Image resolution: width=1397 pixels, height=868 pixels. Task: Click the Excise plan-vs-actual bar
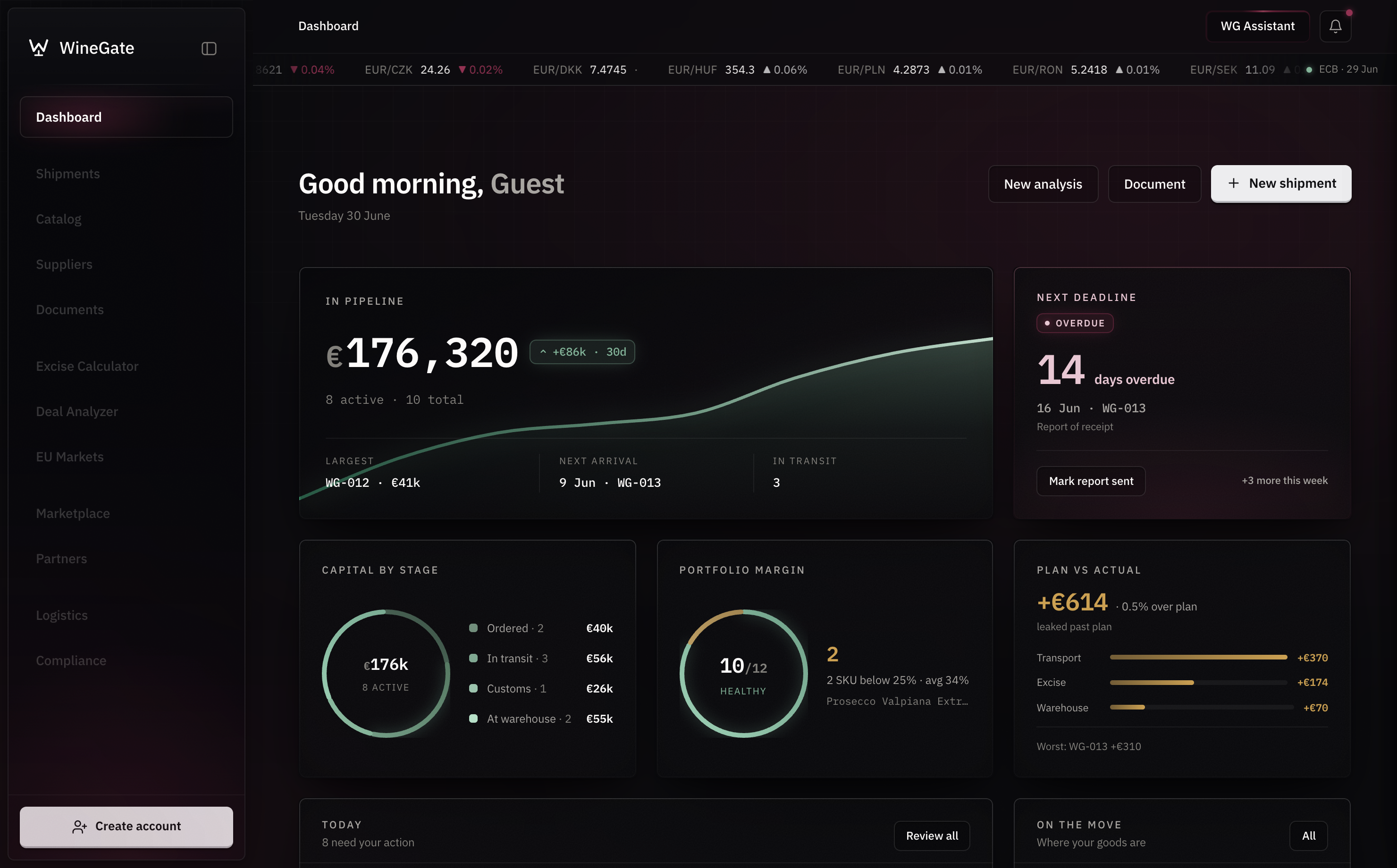tap(1198, 682)
